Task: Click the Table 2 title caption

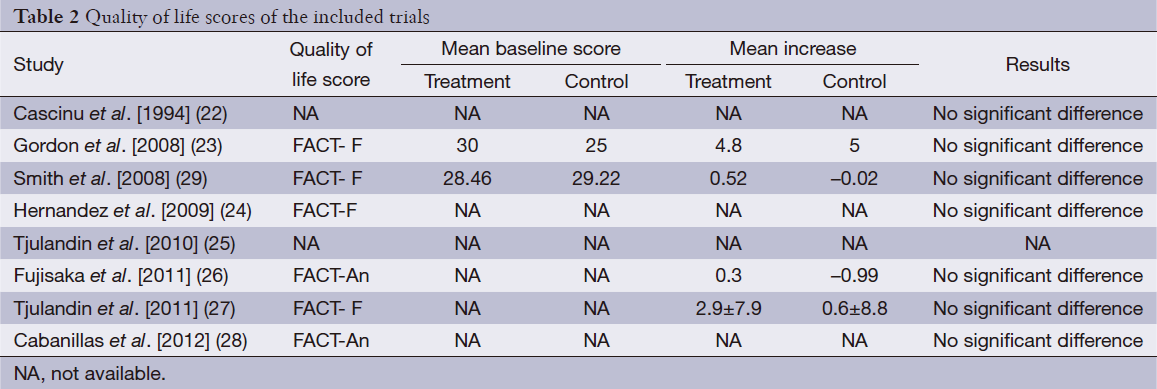Action: [221, 16]
